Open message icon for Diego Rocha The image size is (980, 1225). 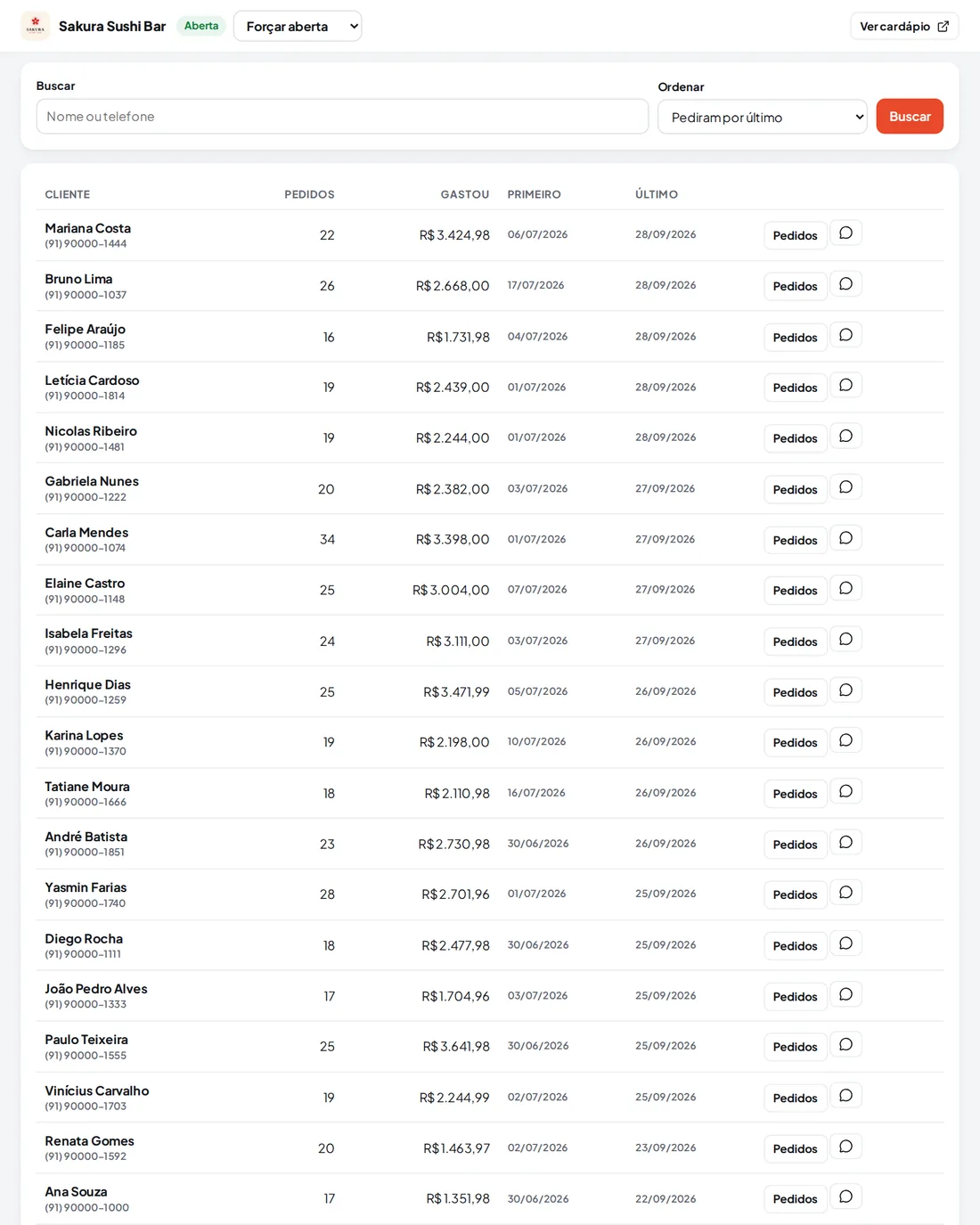tap(845, 943)
